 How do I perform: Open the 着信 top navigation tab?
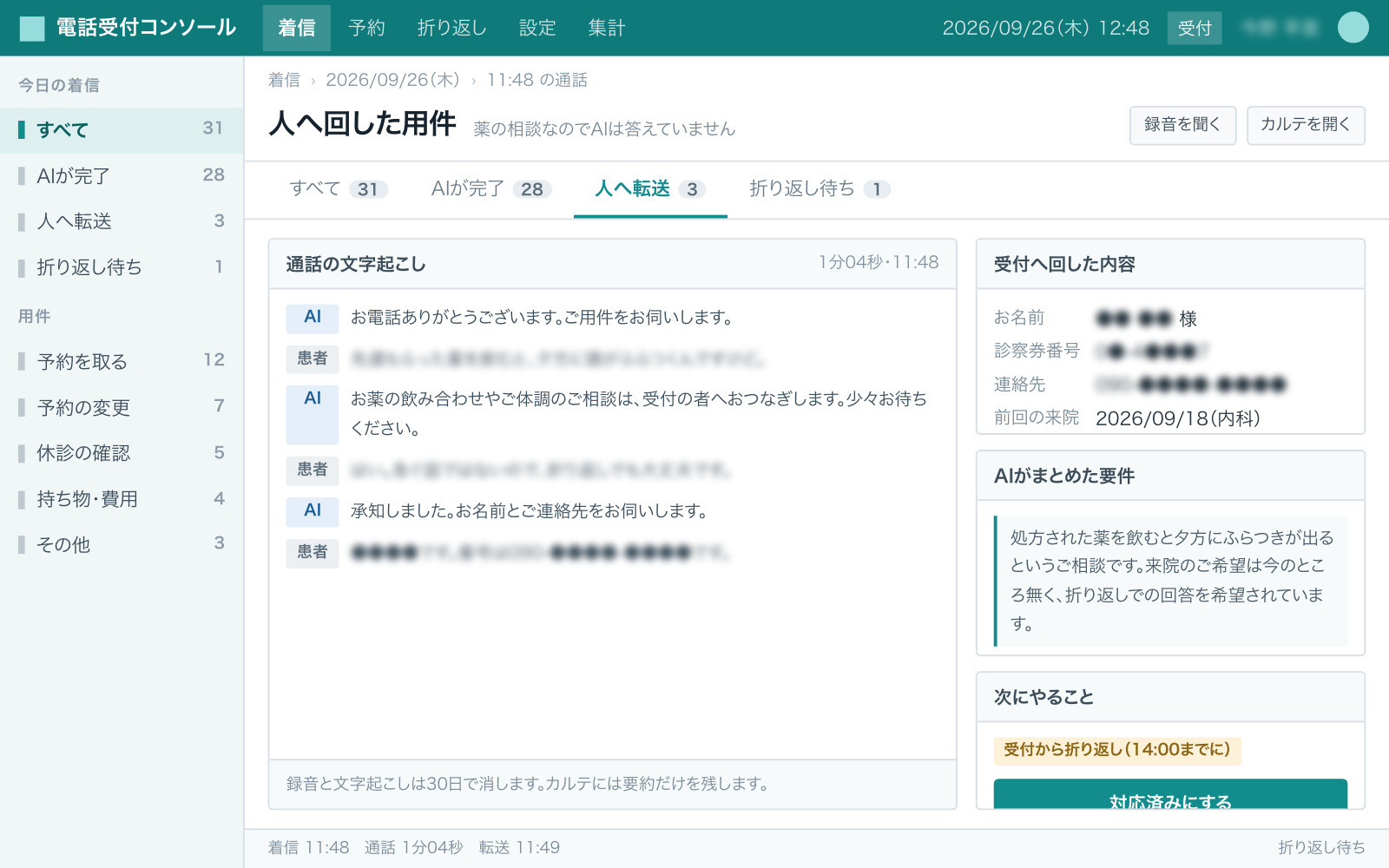click(x=297, y=28)
